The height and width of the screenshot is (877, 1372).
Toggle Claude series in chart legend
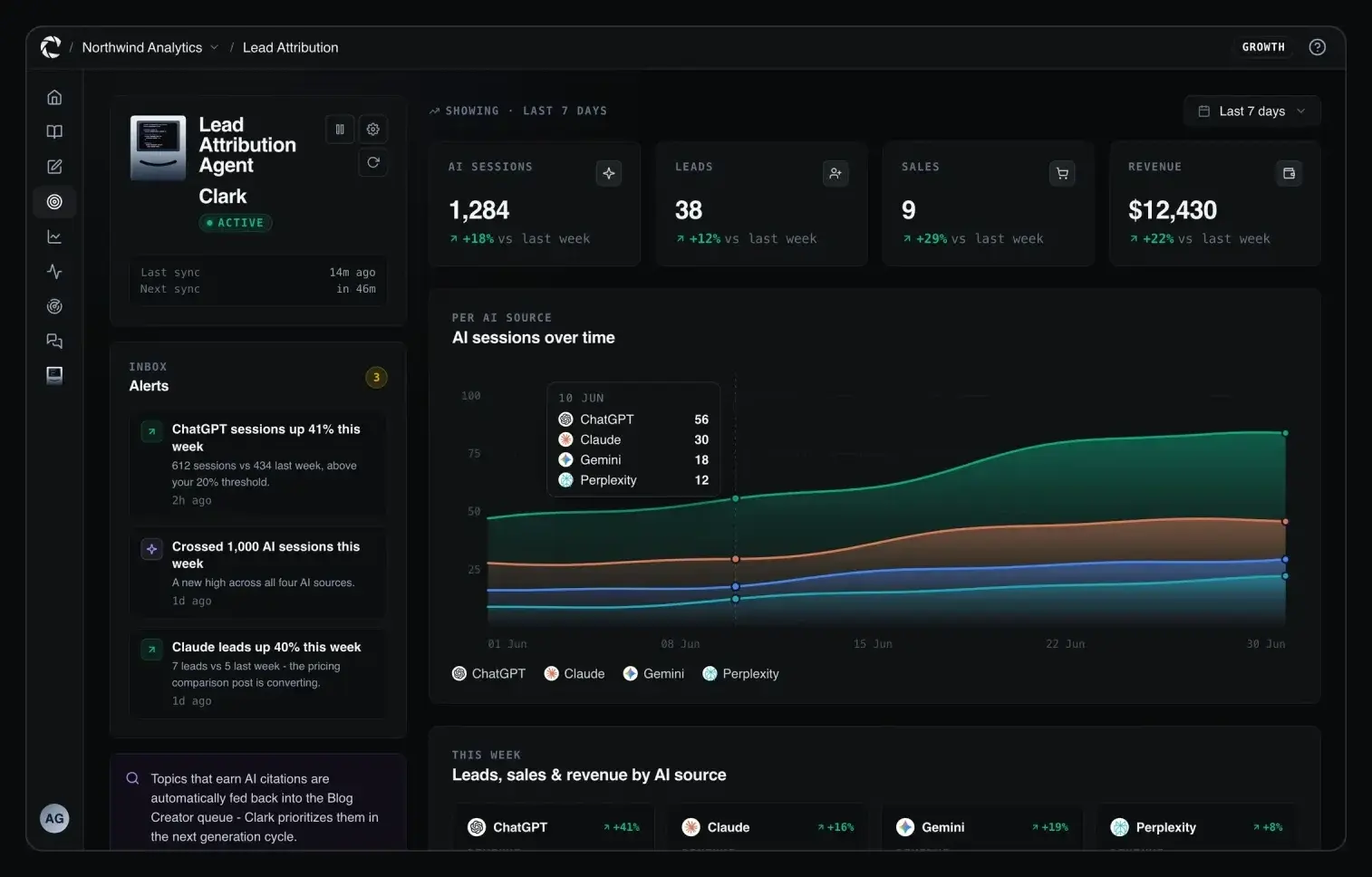click(575, 673)
